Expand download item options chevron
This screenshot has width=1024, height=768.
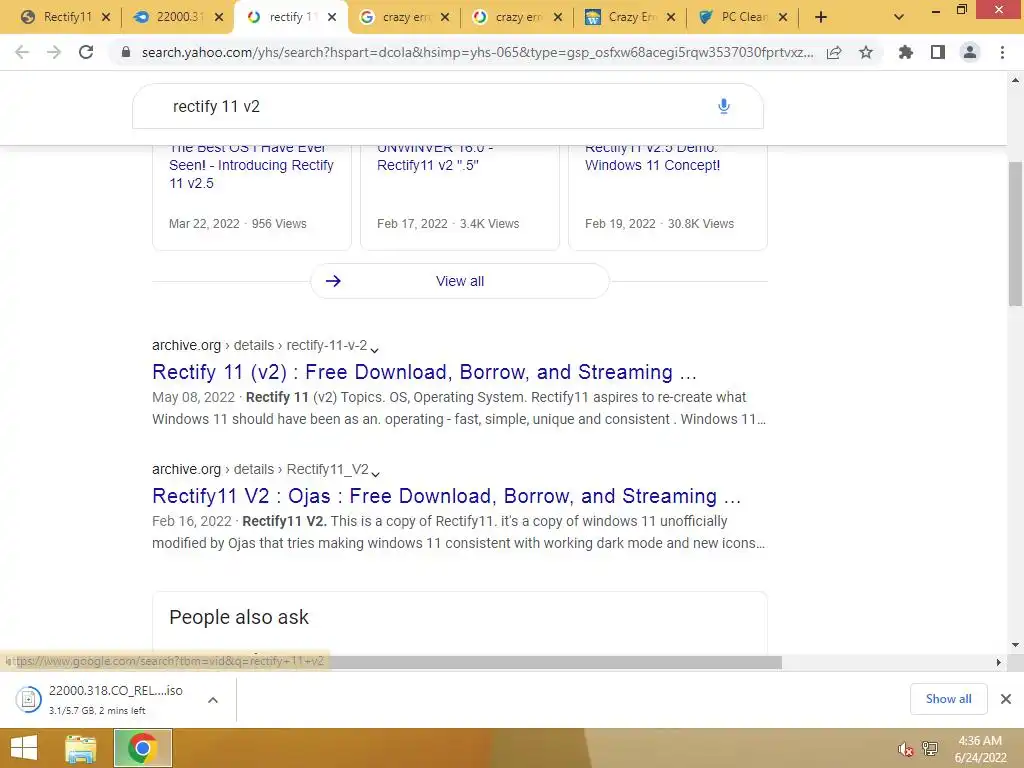[x=213, y=699]
